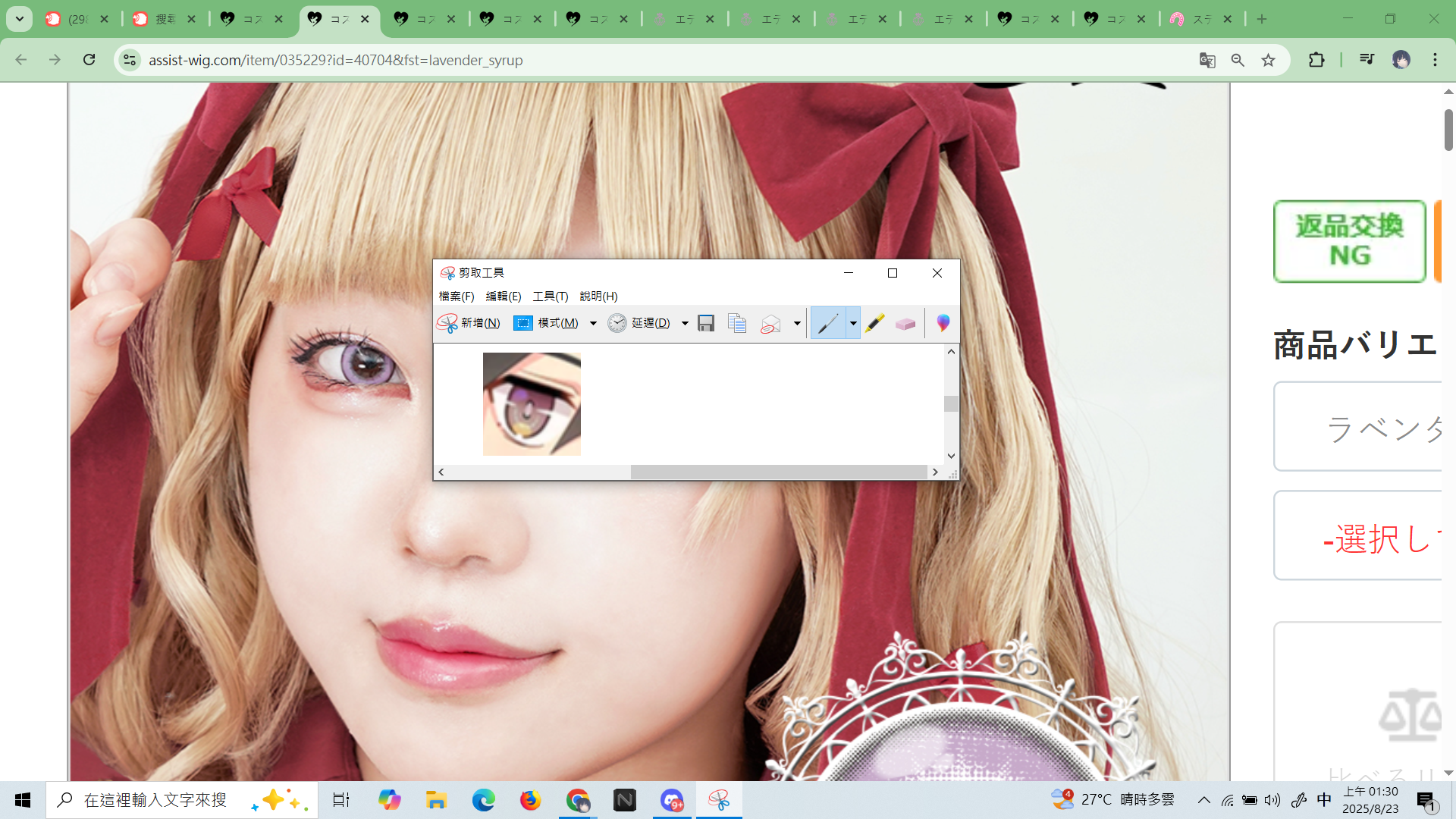This screenshot has width=1456, height=819.
Task: Show hidden system tray icons
Action: (x=1204, y=800)
